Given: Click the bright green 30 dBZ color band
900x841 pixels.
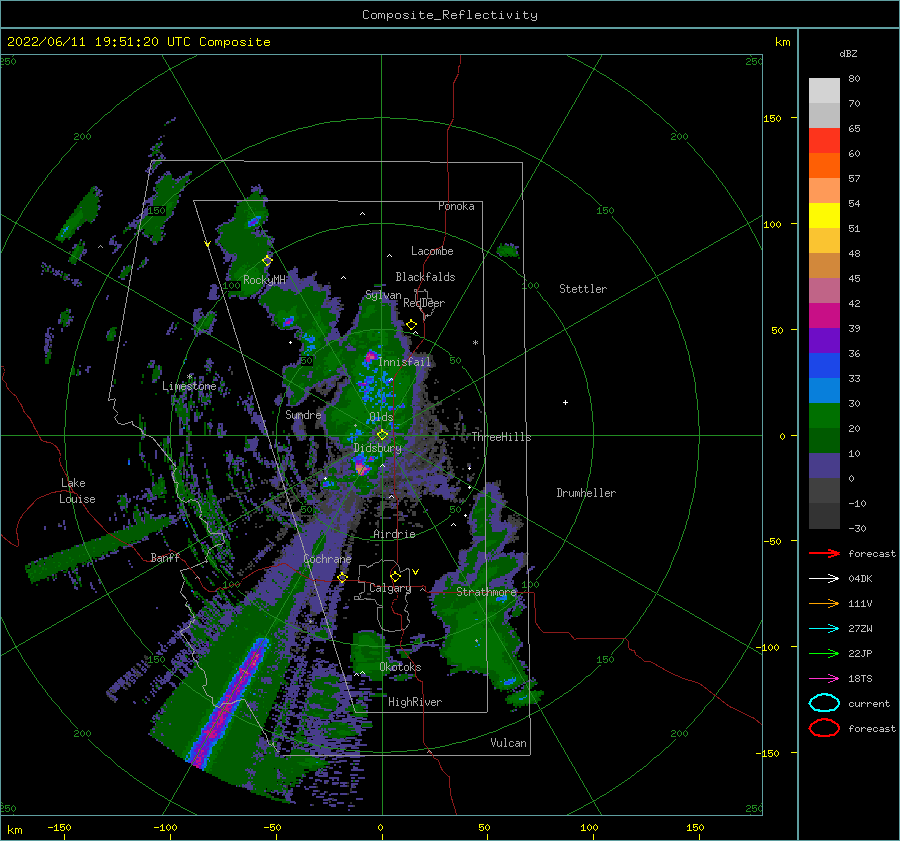Looking at the screenshot, I should pyautogui.click(x=824, y=415).
